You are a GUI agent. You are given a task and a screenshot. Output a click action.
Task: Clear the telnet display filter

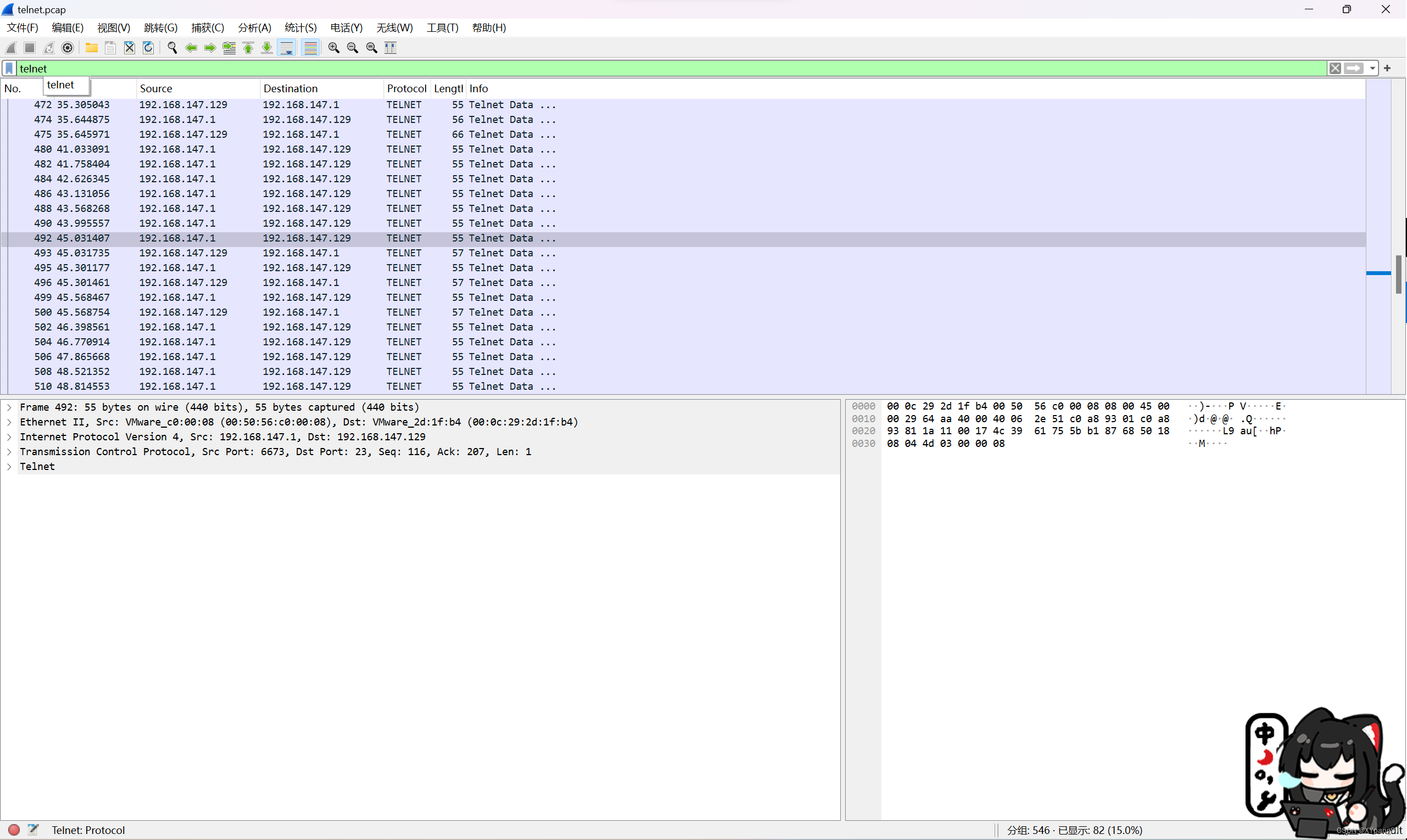click(x=1336, y=68)
